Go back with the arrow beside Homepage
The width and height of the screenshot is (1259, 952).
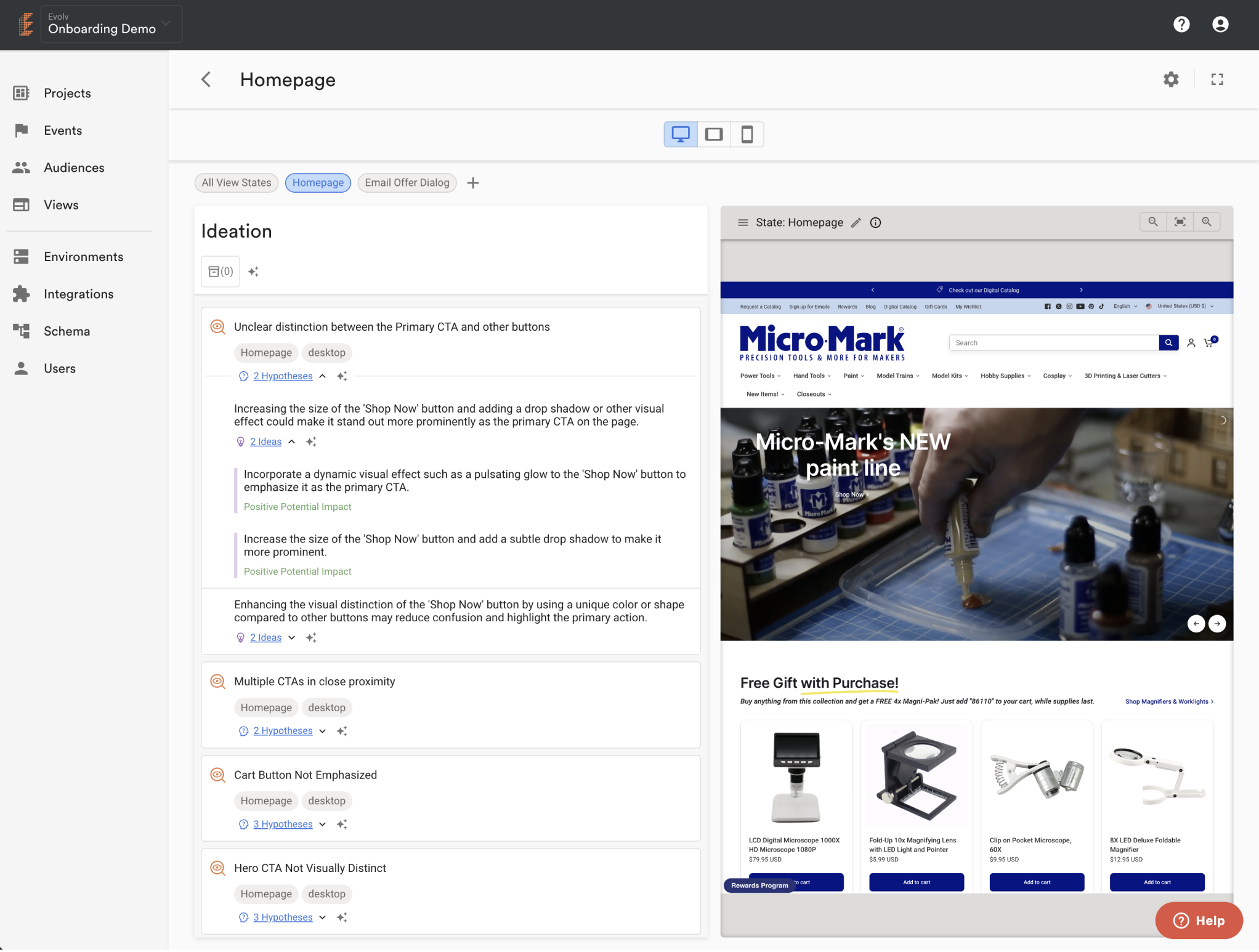[x=206, y=79]
